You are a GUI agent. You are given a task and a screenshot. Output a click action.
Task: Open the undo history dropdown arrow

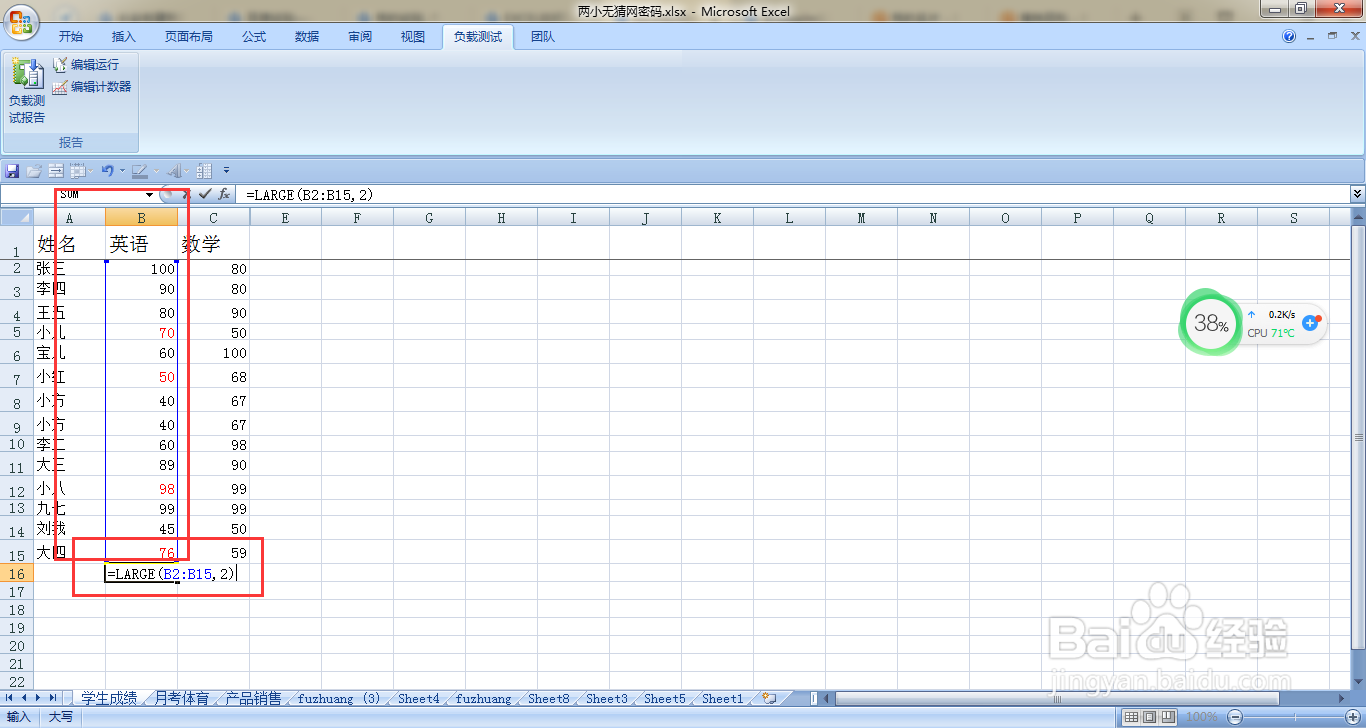(x=121, y=171)
